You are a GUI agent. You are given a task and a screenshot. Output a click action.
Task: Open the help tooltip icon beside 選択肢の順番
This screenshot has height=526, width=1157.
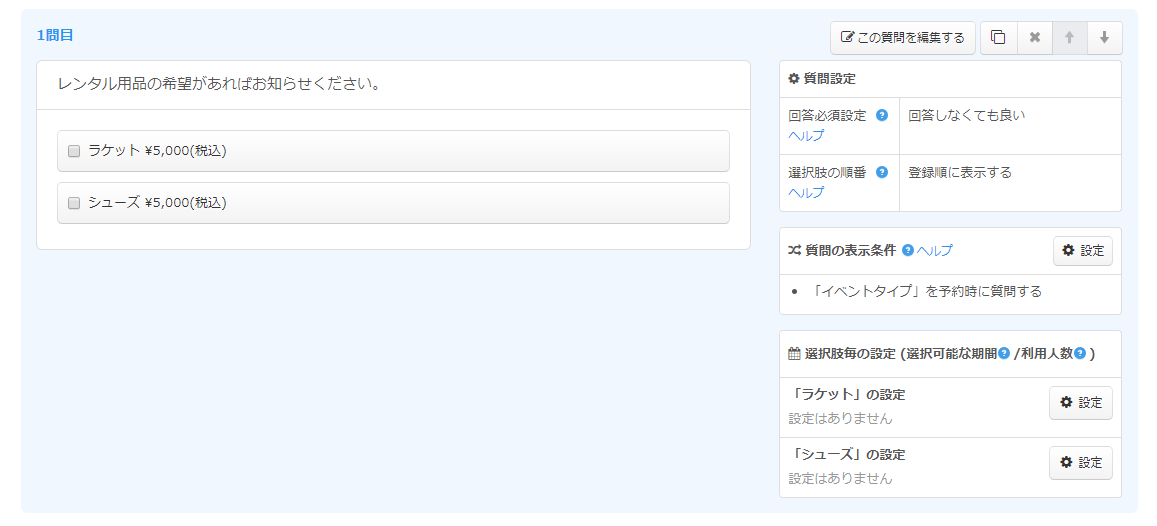tap(881, 172)
